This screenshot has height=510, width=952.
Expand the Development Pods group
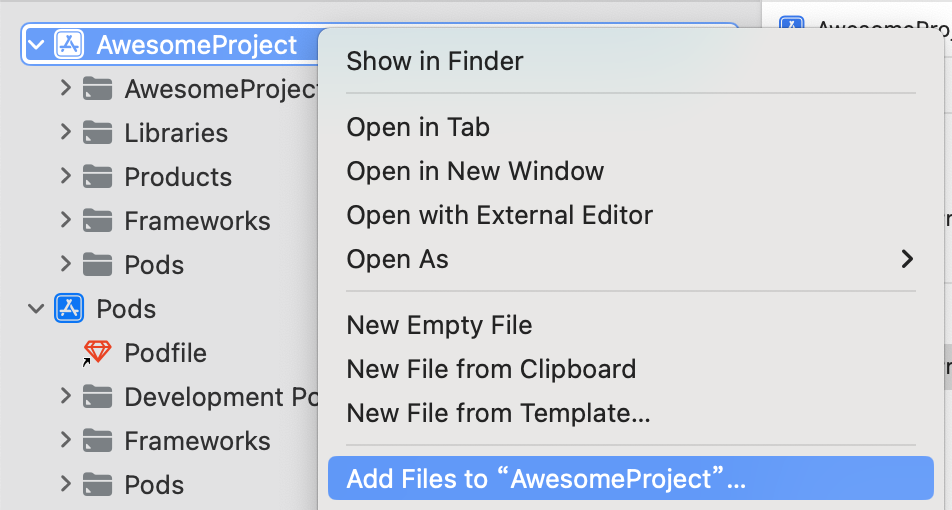pyautogui.click(x=66, y=396)
